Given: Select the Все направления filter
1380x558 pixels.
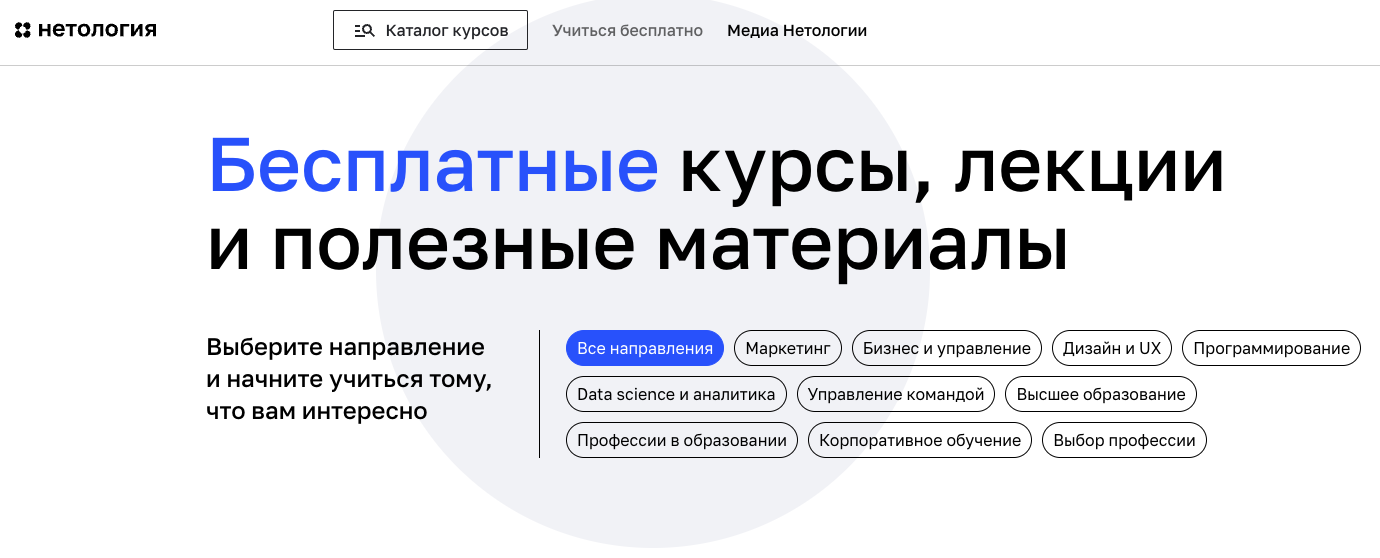Looking at the screenshot, I should [x=645, y=348].
